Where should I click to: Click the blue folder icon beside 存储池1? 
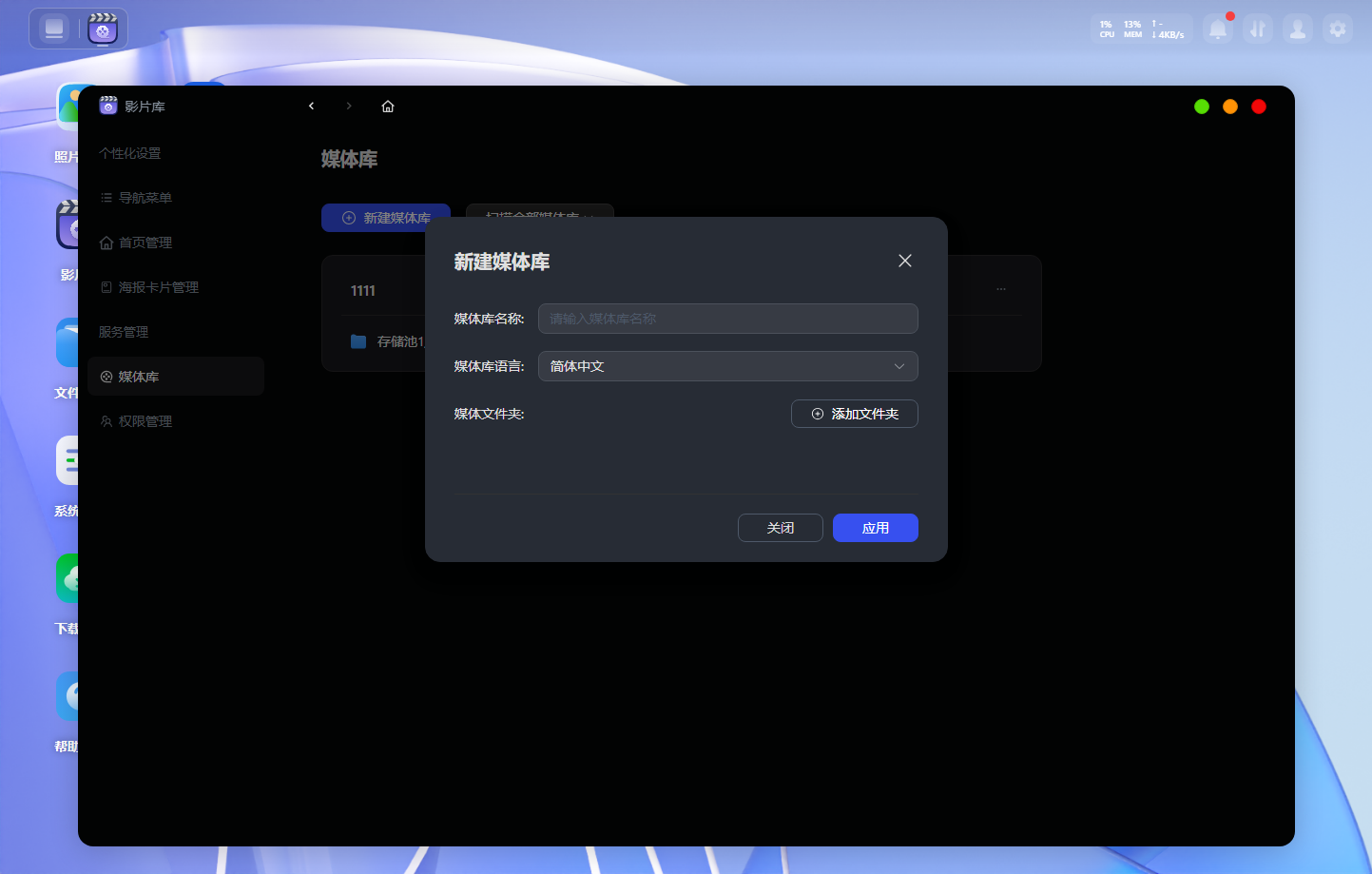[x=358, y=341]
